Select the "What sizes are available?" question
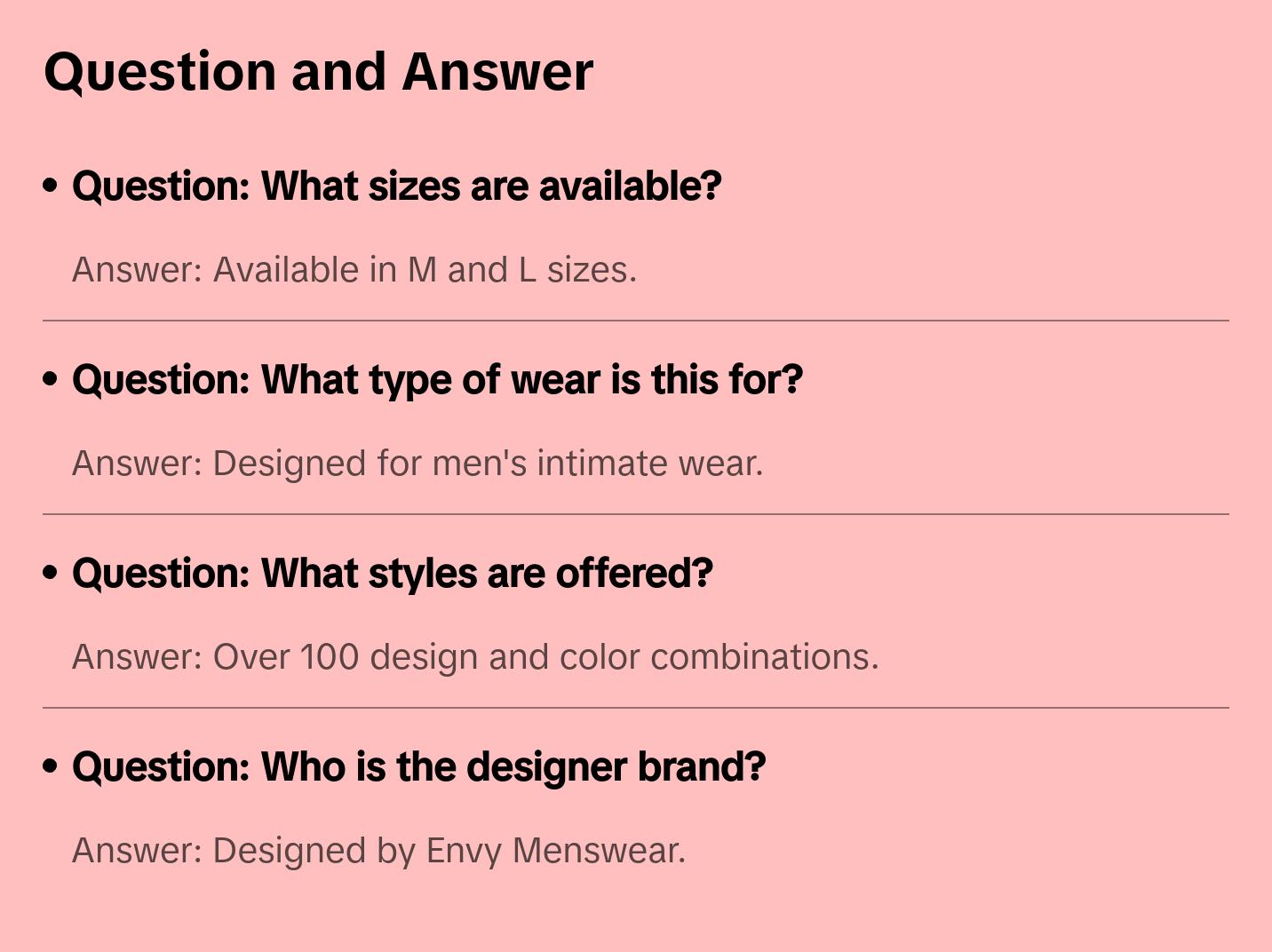This screenshot has height=952, width=1272. pyautogui.click(x=396, y=186)
